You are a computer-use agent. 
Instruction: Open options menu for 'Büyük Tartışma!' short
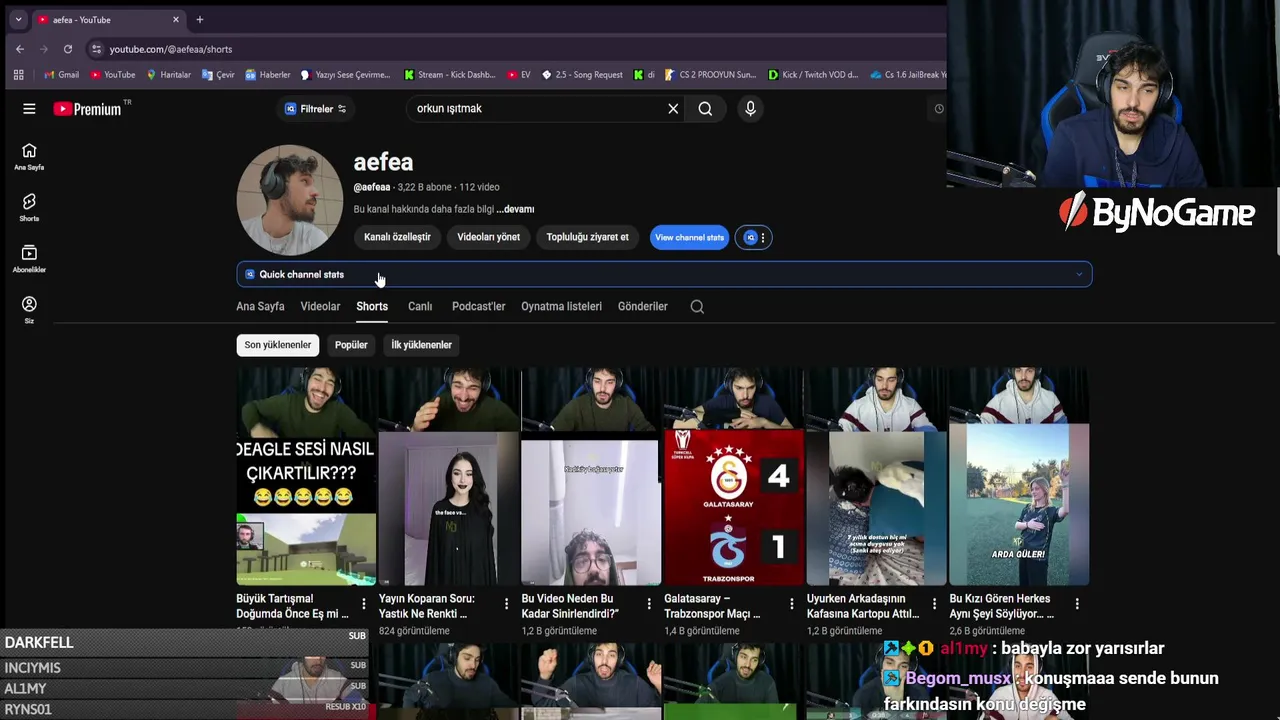point(363,604)
